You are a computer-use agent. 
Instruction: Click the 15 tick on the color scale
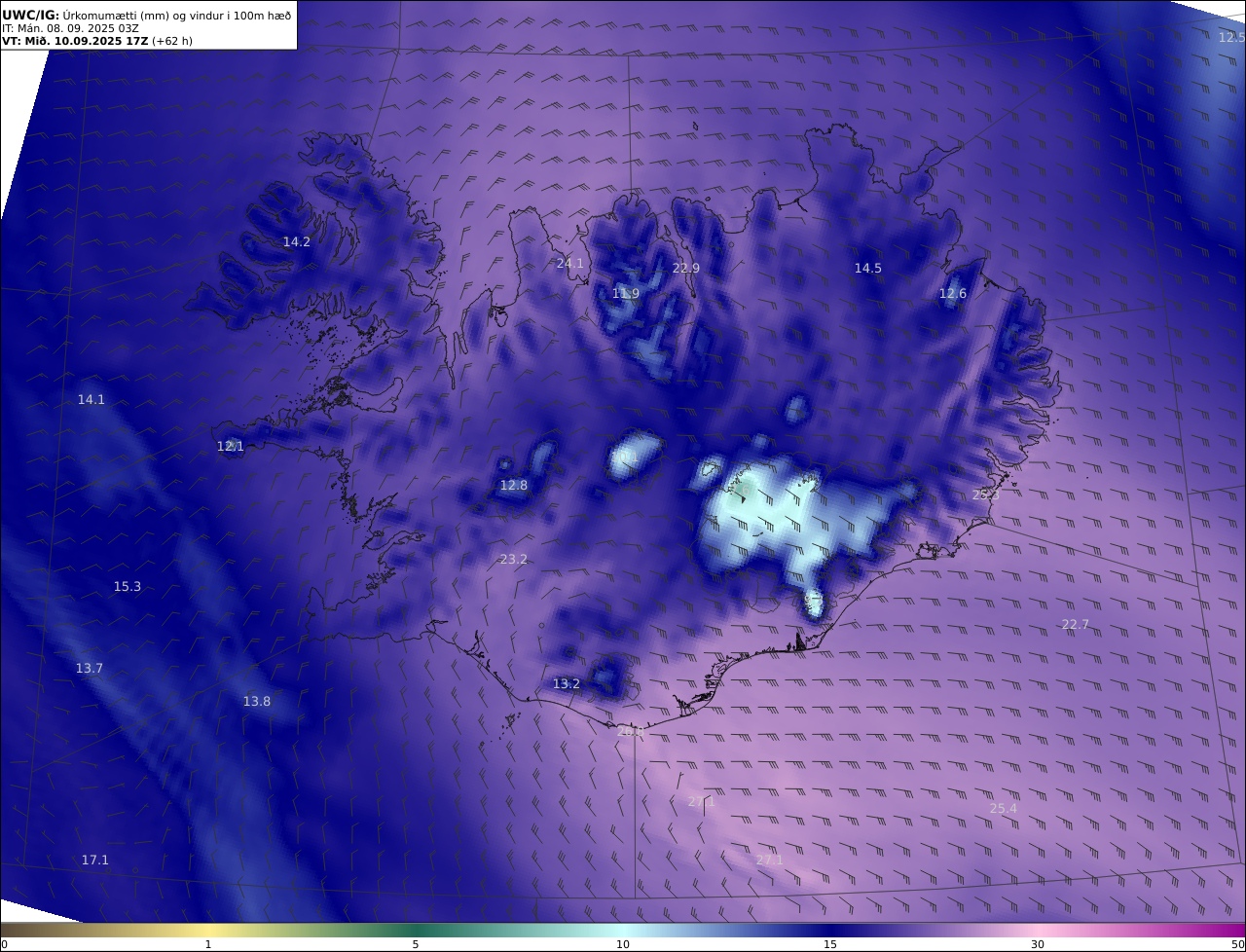(830, 944)
